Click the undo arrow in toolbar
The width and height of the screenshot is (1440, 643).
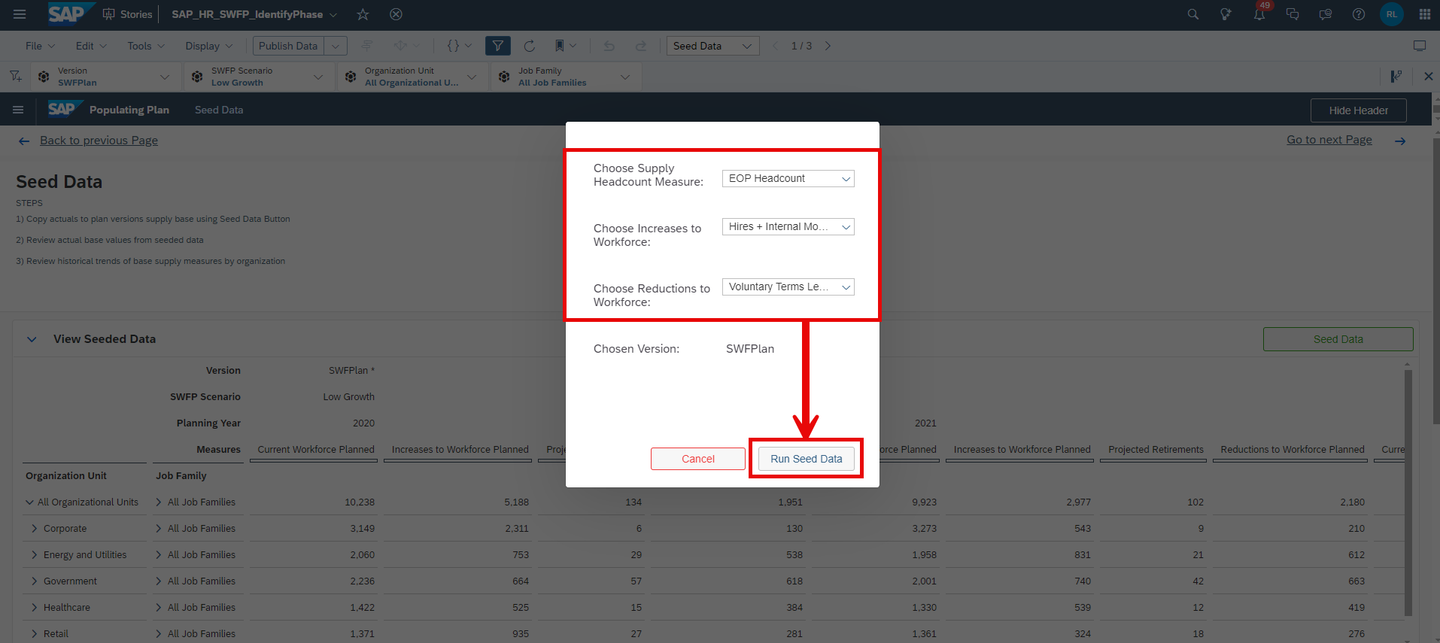point(610,46)
